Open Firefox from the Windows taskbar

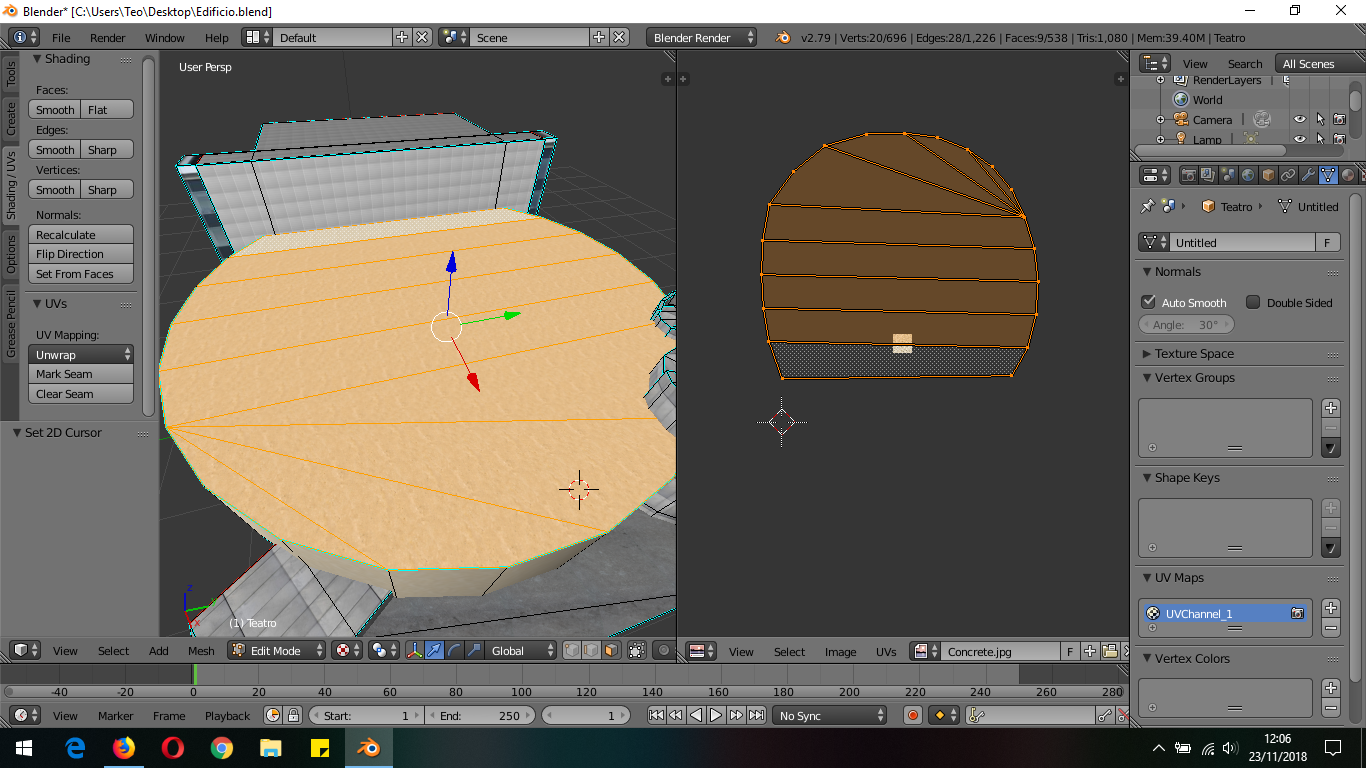point(124,747)
